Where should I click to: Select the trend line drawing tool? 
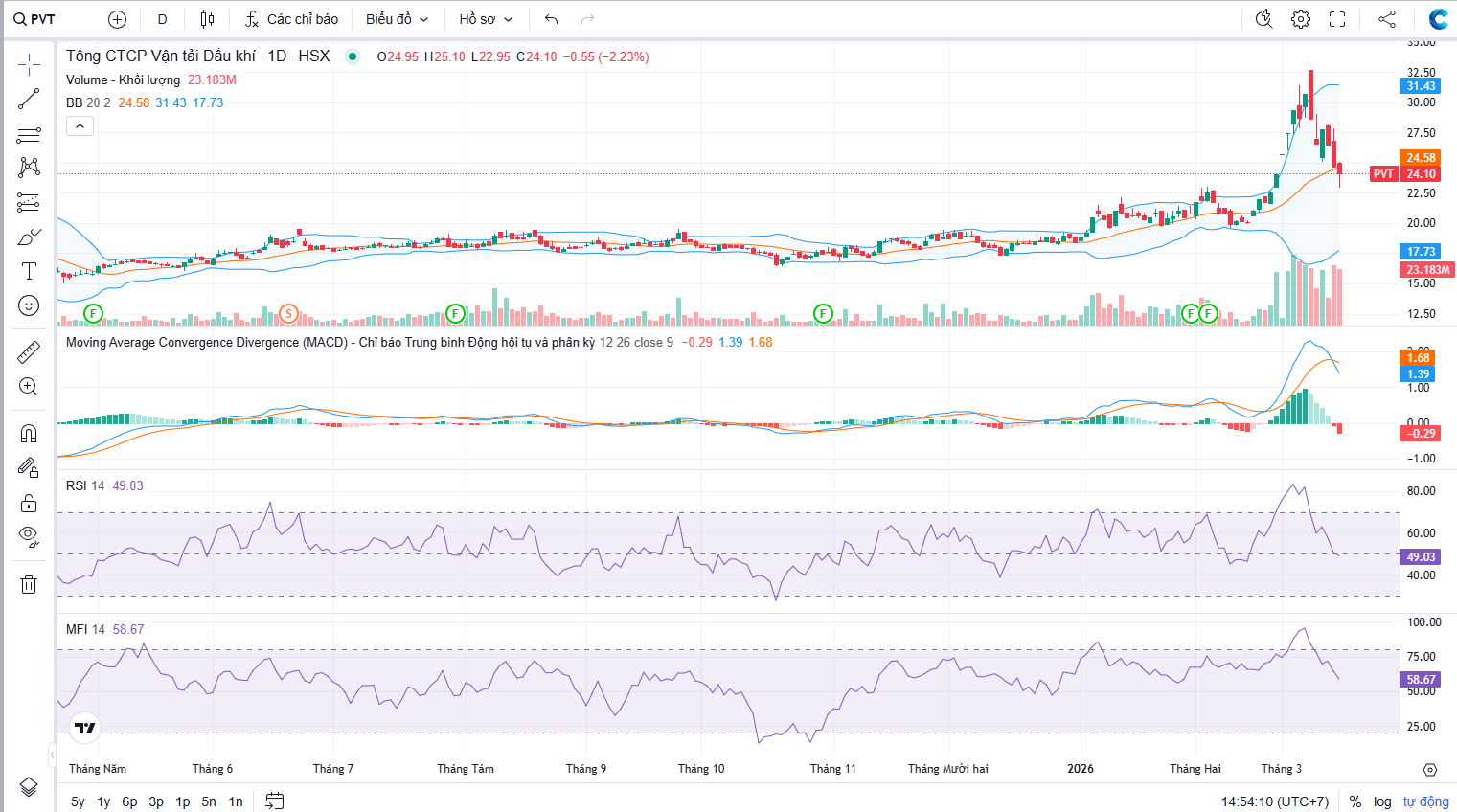click(x=29, y=99)
